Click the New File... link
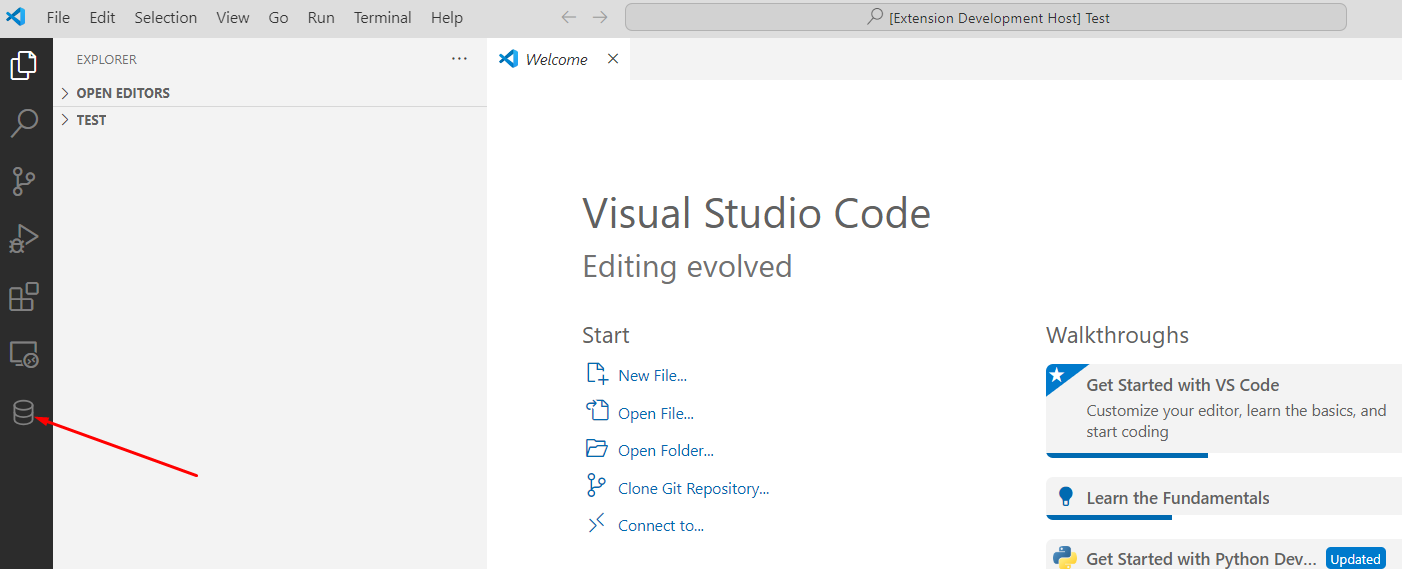Screen dimensions: 1402x569 click(652, 376)
